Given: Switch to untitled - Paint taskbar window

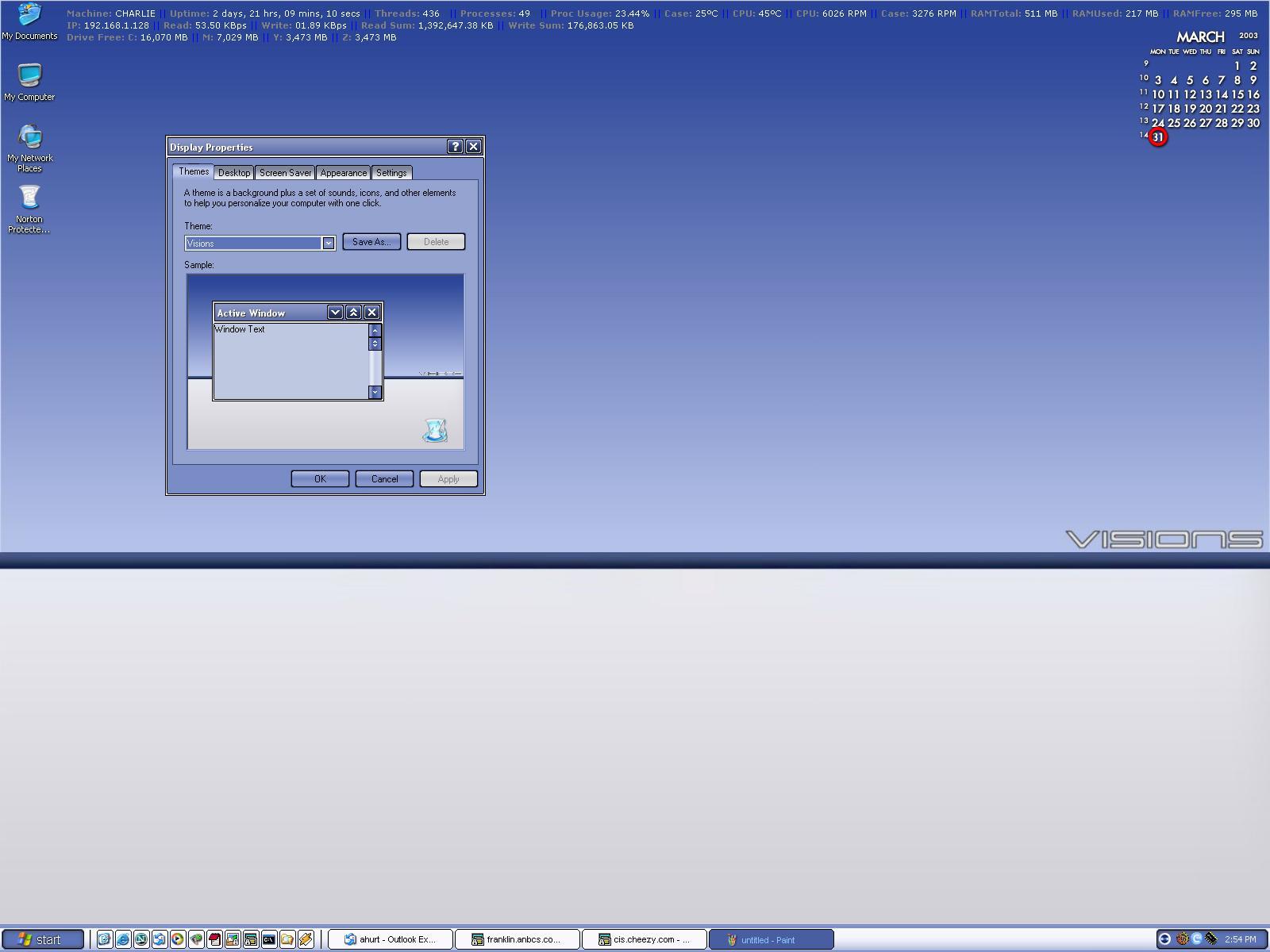Looking at the screenshot, I should (772, 939).
